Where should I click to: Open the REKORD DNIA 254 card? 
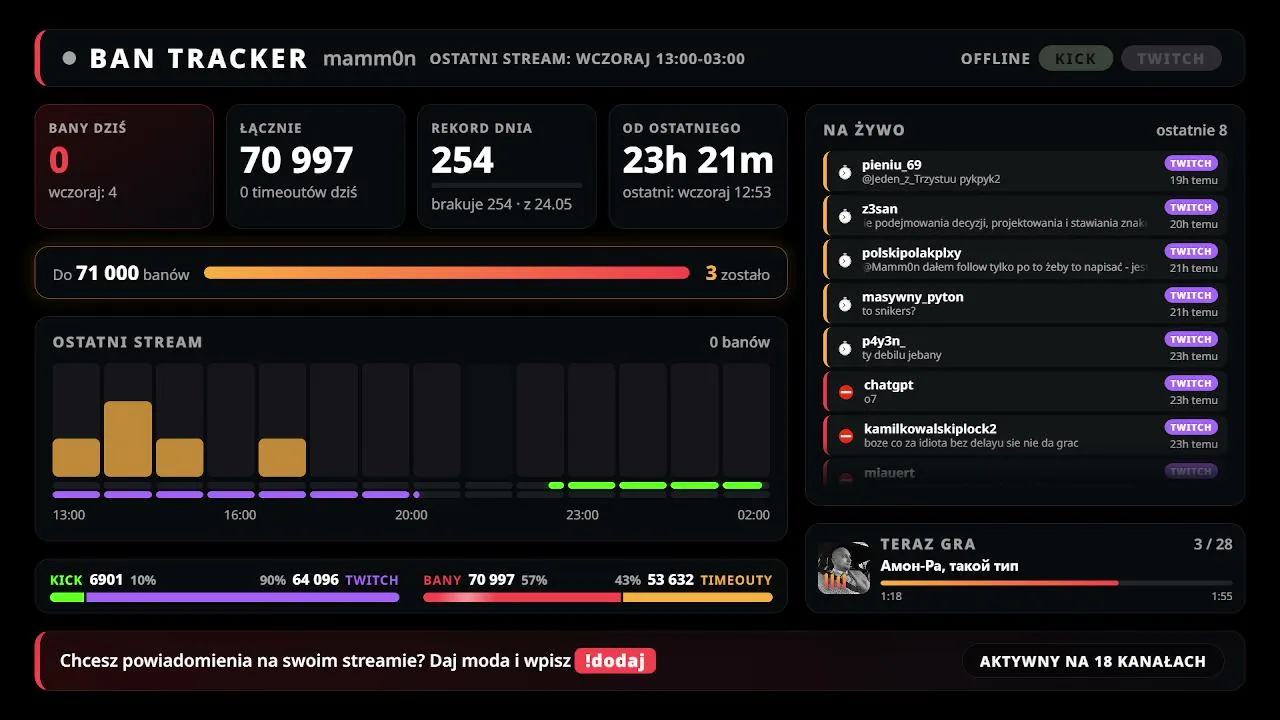click(506, 166)
